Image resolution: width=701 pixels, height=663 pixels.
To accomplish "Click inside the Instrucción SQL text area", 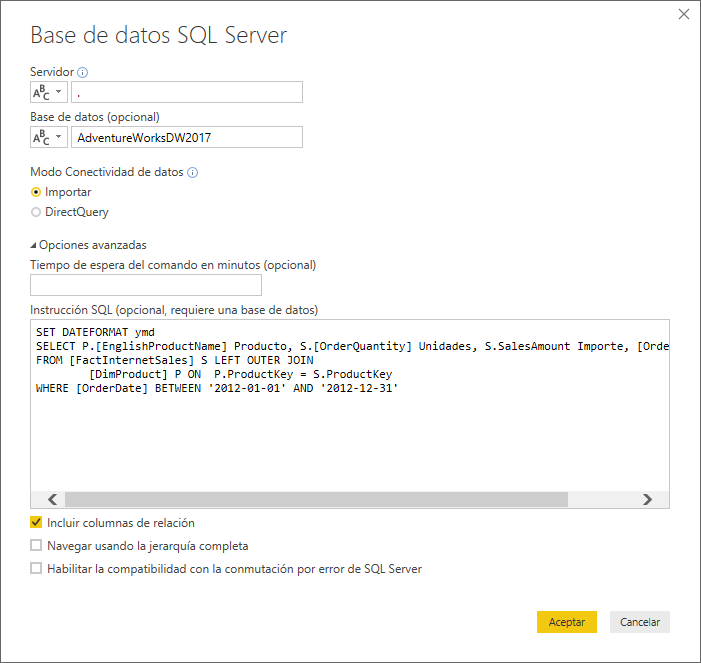I will click(x=350, y=440).
